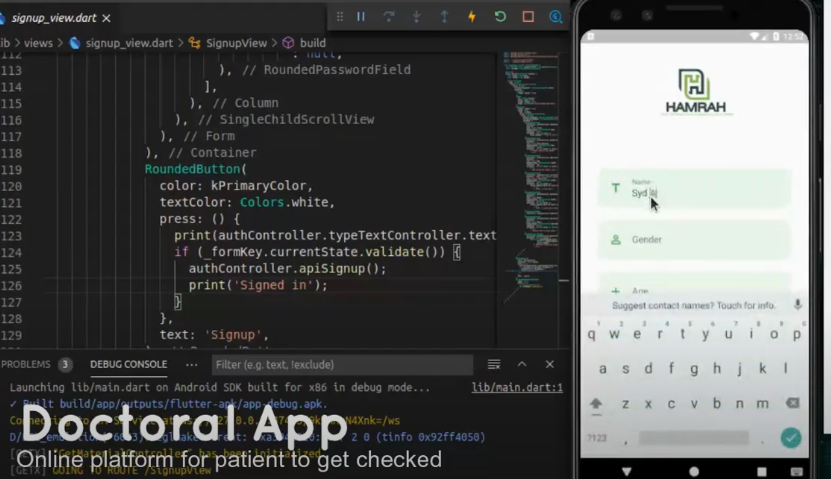Close the bottom panel

tap(550, 365)
